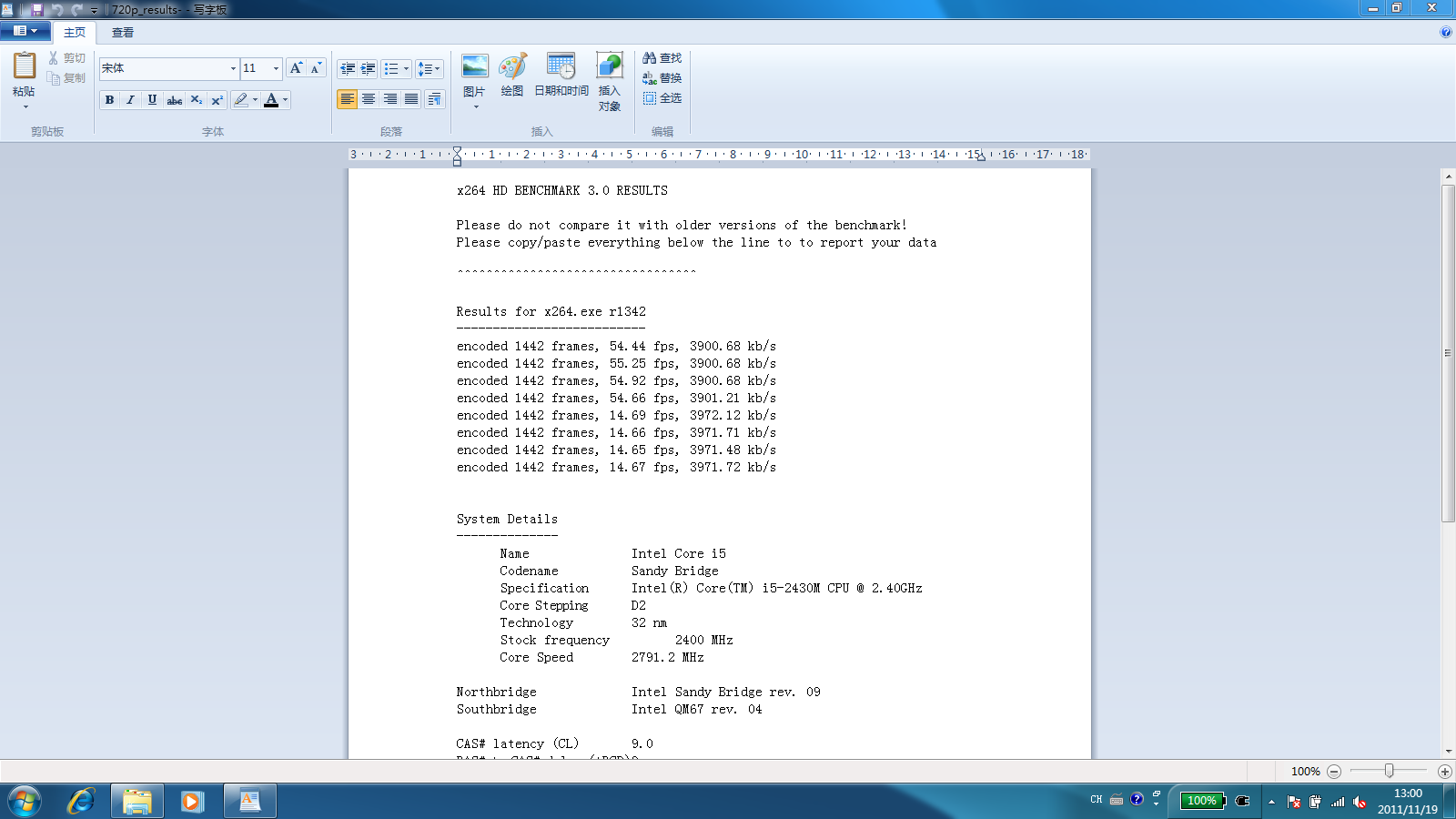Expand the font color dropdown arrow

(x=286, y=100)
